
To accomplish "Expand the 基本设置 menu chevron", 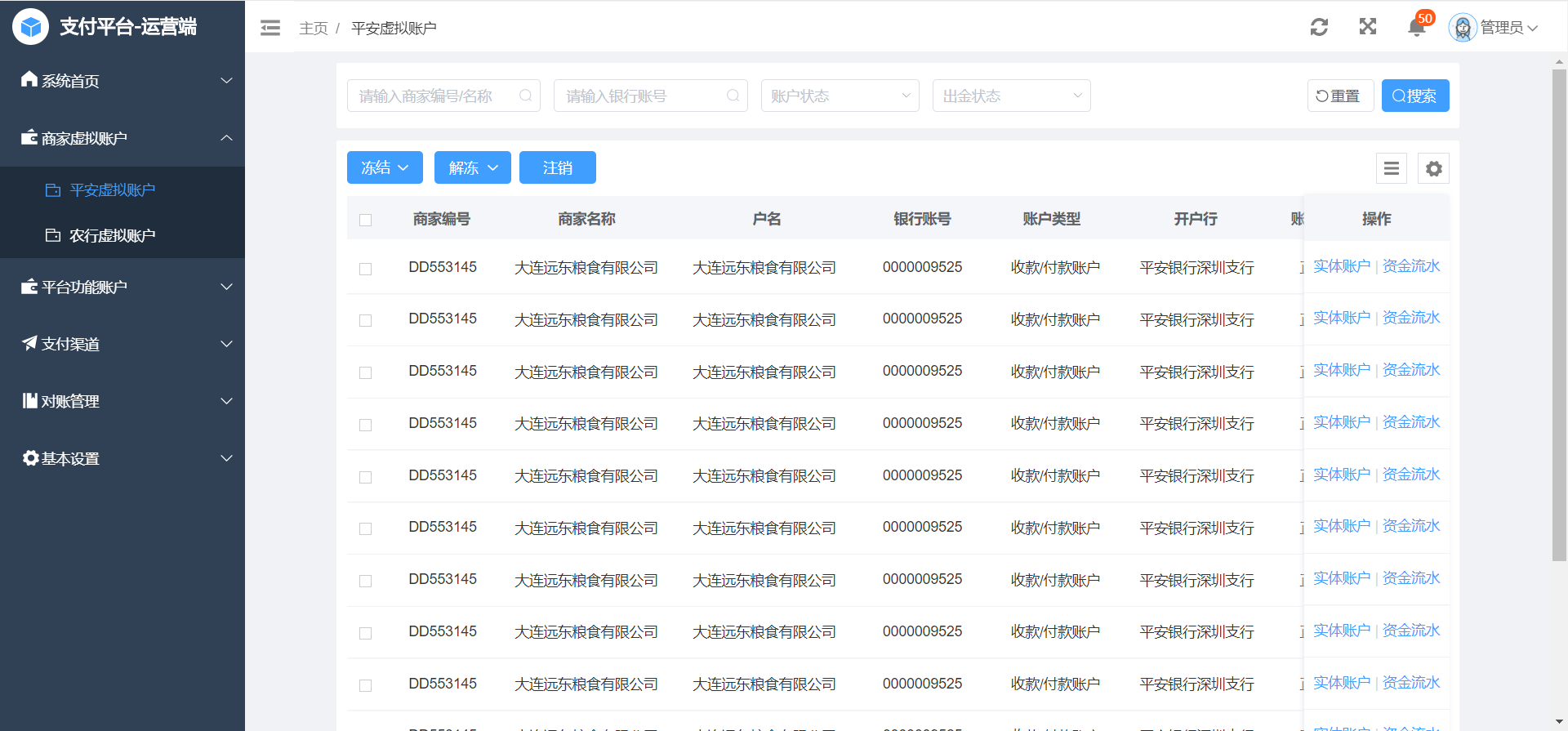I will (x=227, y=457).
